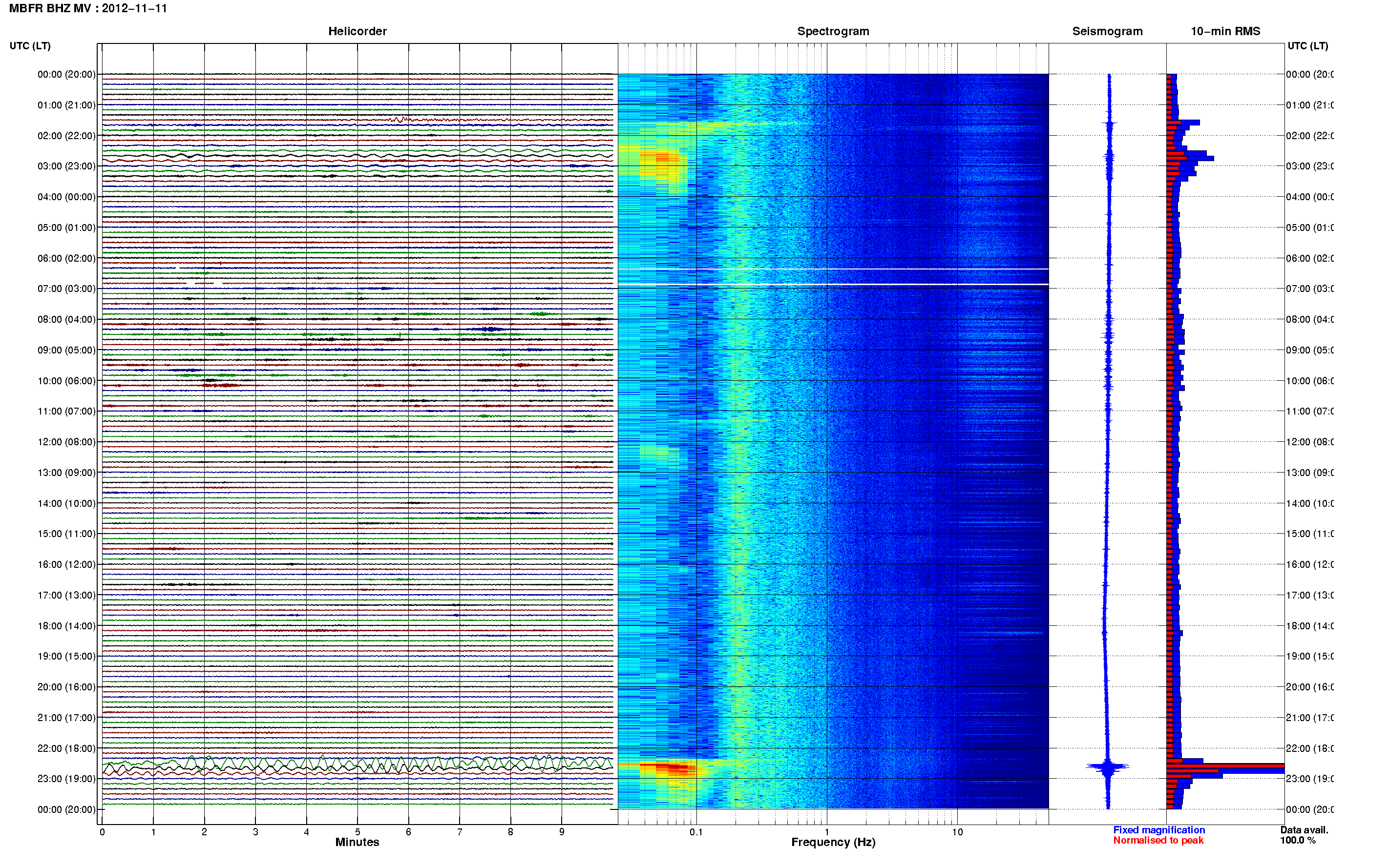1389x868 pixels.
Task: Click the 18:00 (14:00) label on left axis
Action: point(66,626)
